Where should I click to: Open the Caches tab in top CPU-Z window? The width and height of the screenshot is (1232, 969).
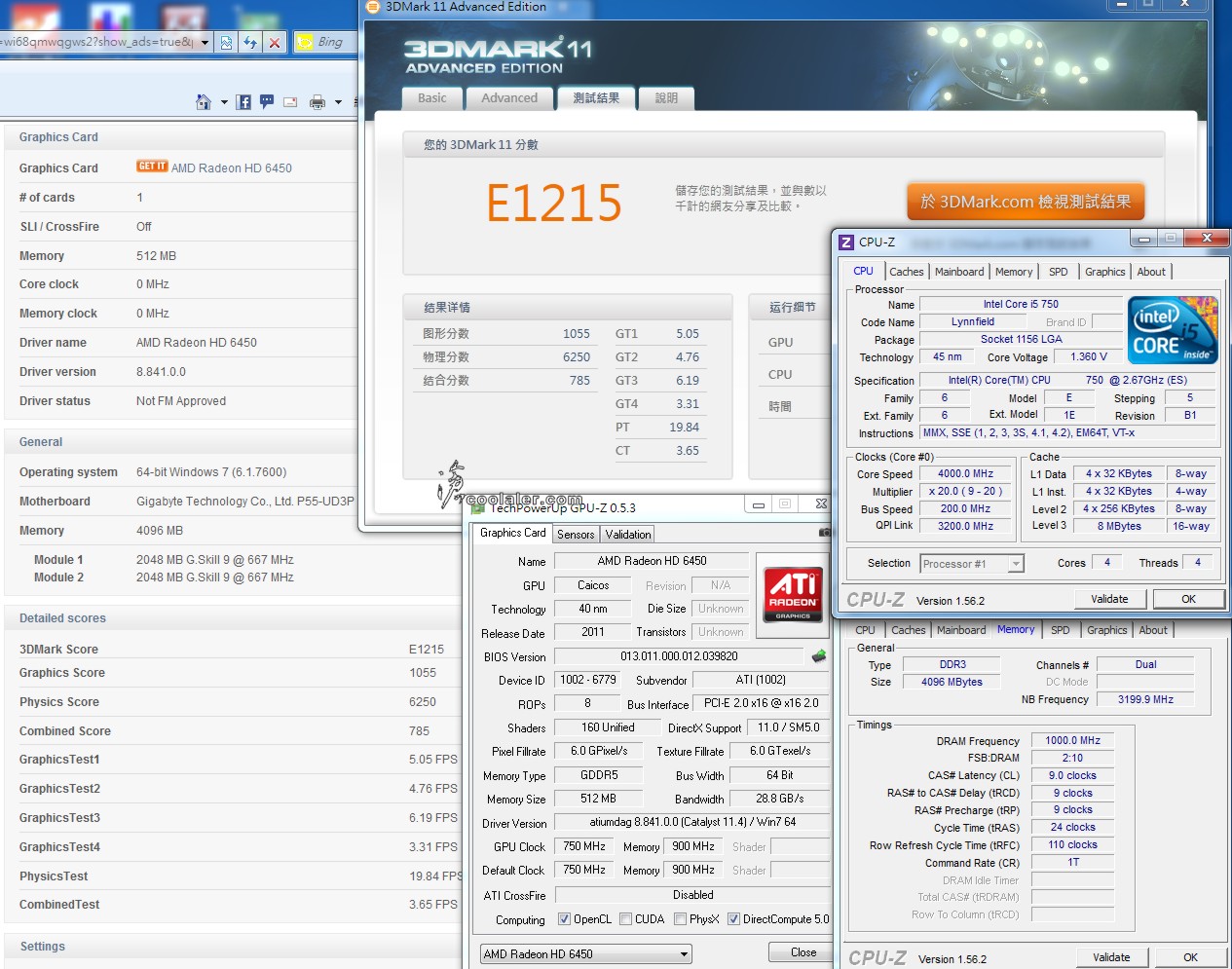point(907,272)
